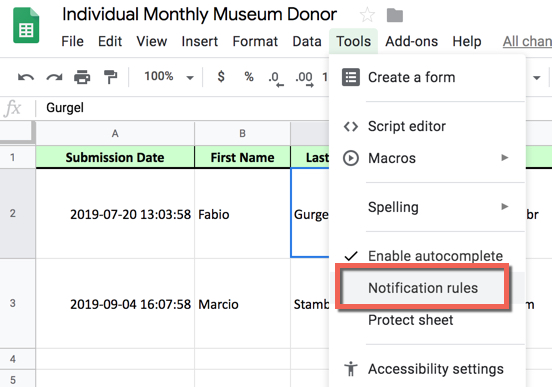Redo the last action
The image size is (552, 387).
[x=54, y=77]
